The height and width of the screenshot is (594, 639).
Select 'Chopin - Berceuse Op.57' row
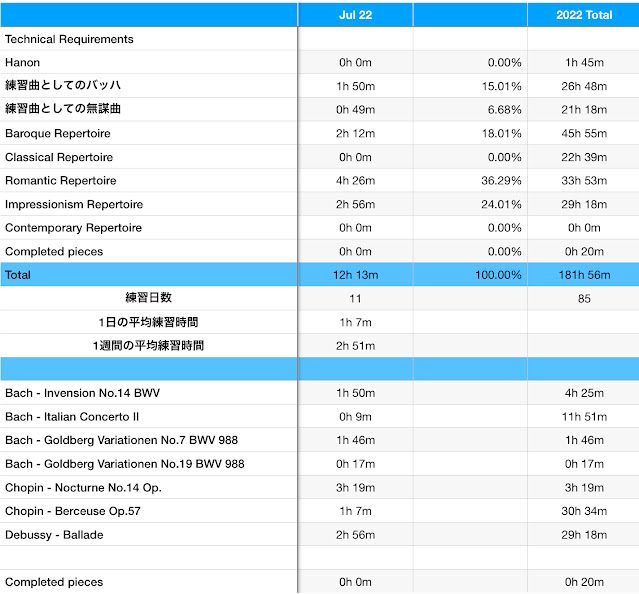pos(73,511)
